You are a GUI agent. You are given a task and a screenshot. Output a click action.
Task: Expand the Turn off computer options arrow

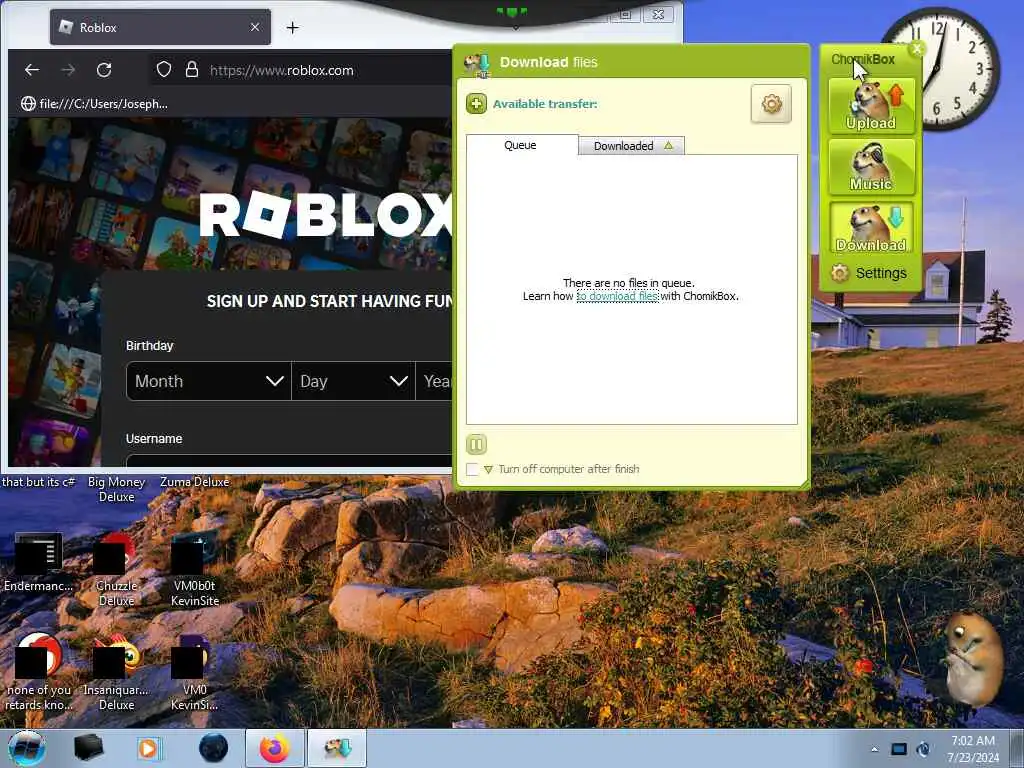coord(488,470)
